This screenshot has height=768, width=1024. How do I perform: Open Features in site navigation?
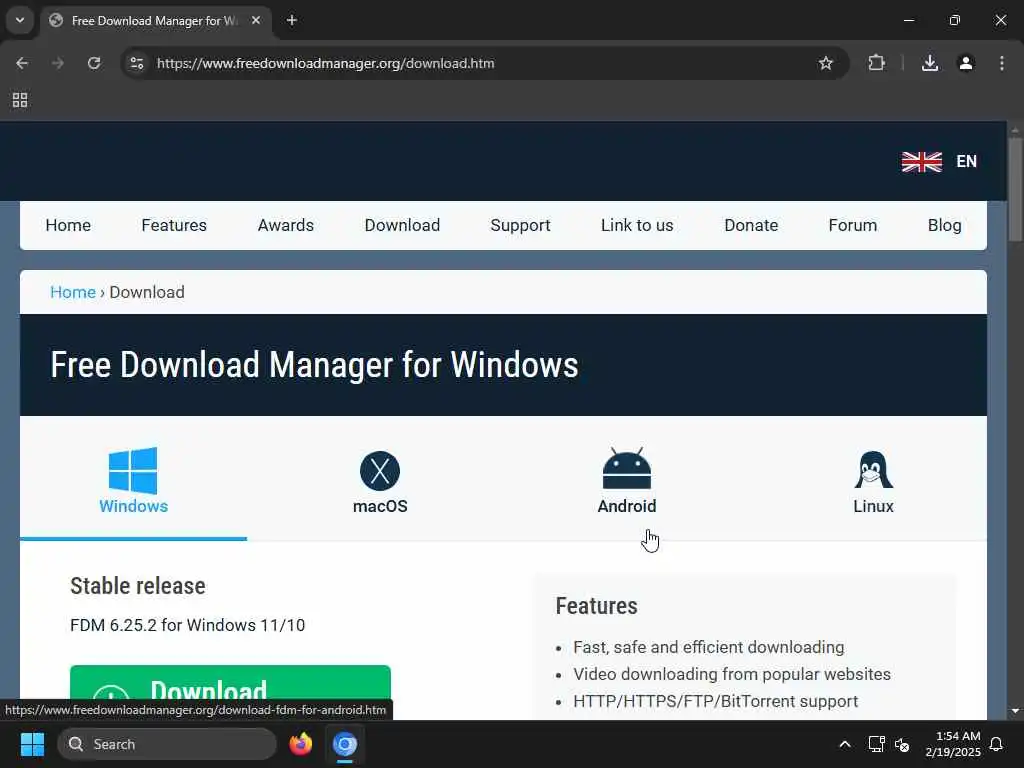coord(174,225)
